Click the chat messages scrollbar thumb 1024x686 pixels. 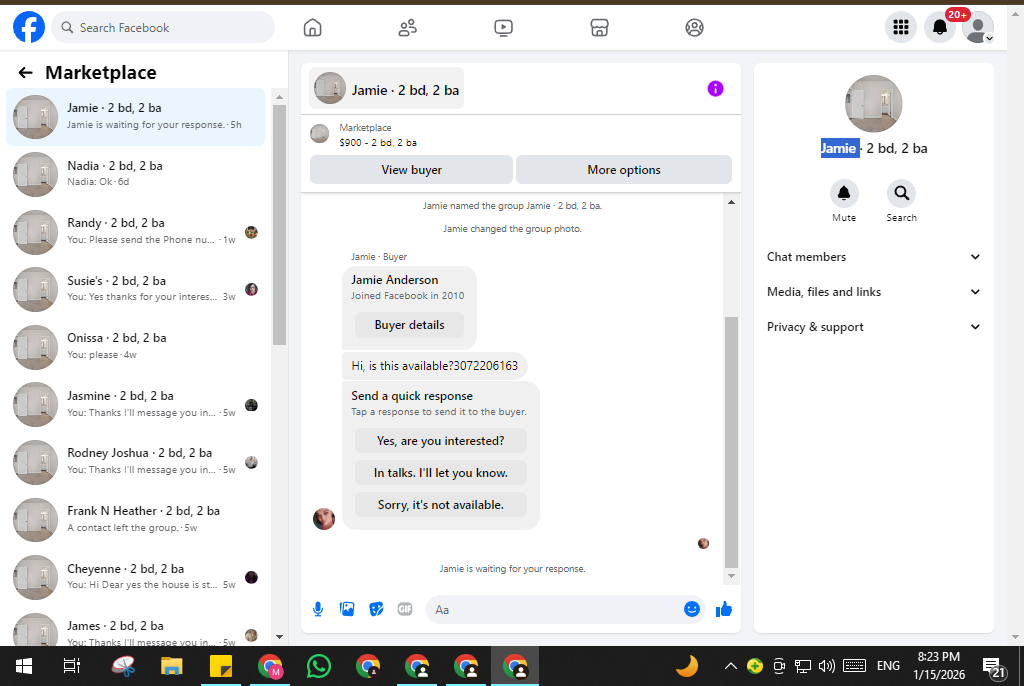pos(731,442)
